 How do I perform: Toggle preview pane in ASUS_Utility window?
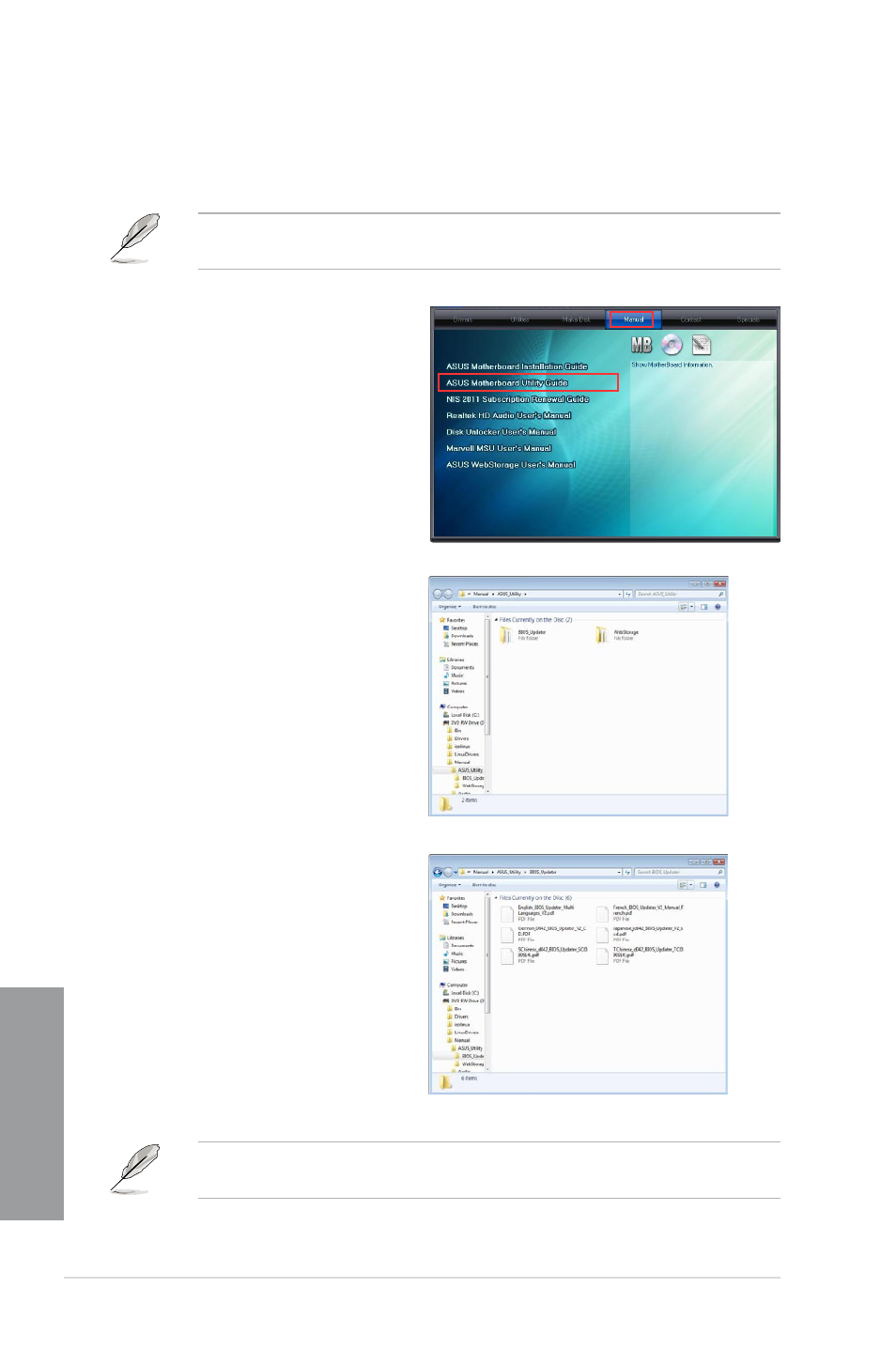704,607
